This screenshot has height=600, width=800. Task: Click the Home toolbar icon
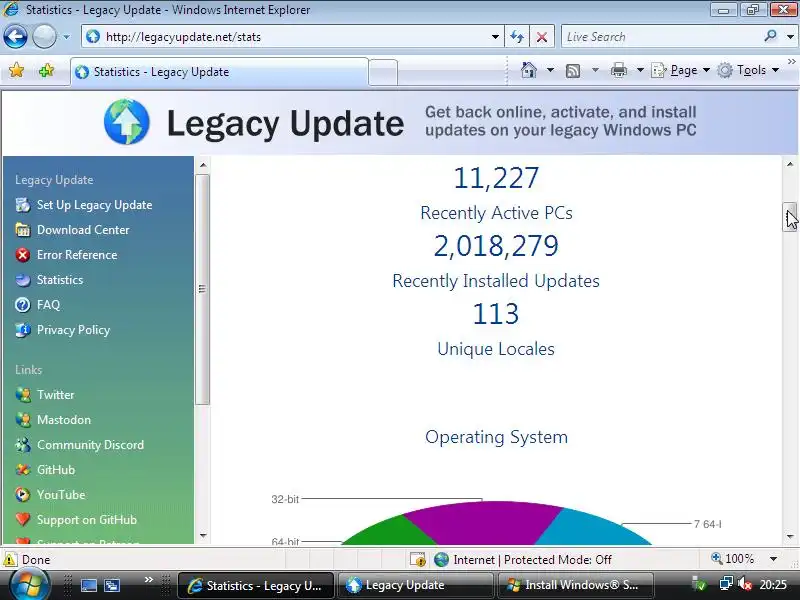tap(529, 70)
